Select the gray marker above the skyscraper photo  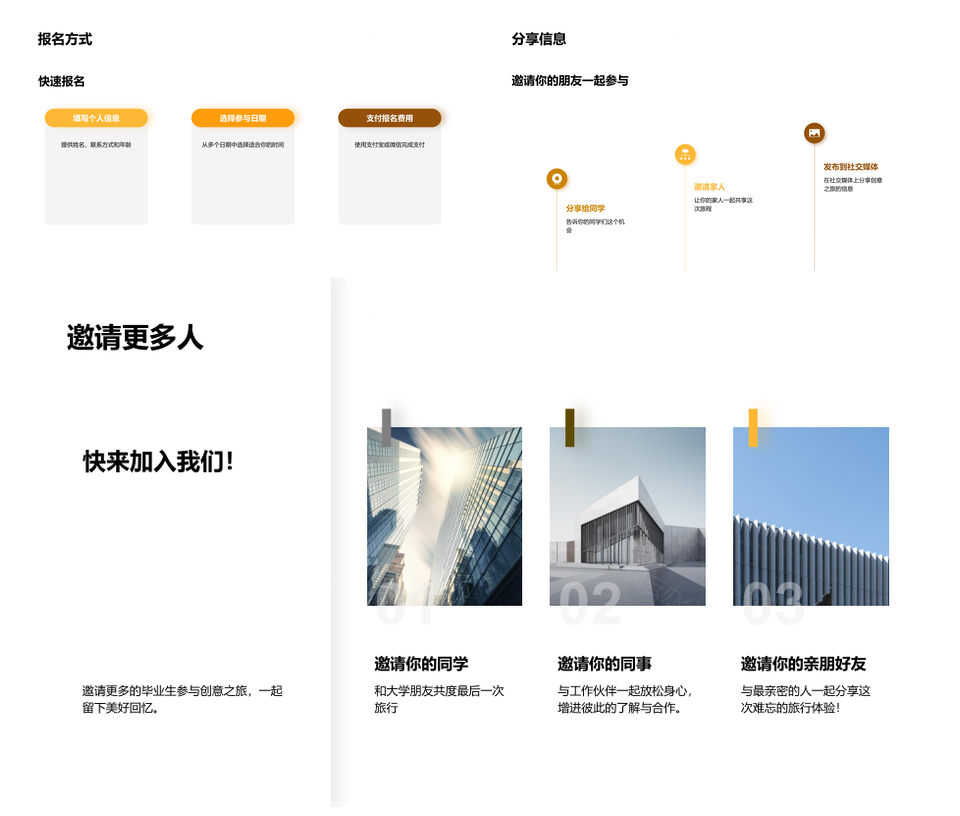click(x=386, y=427)
